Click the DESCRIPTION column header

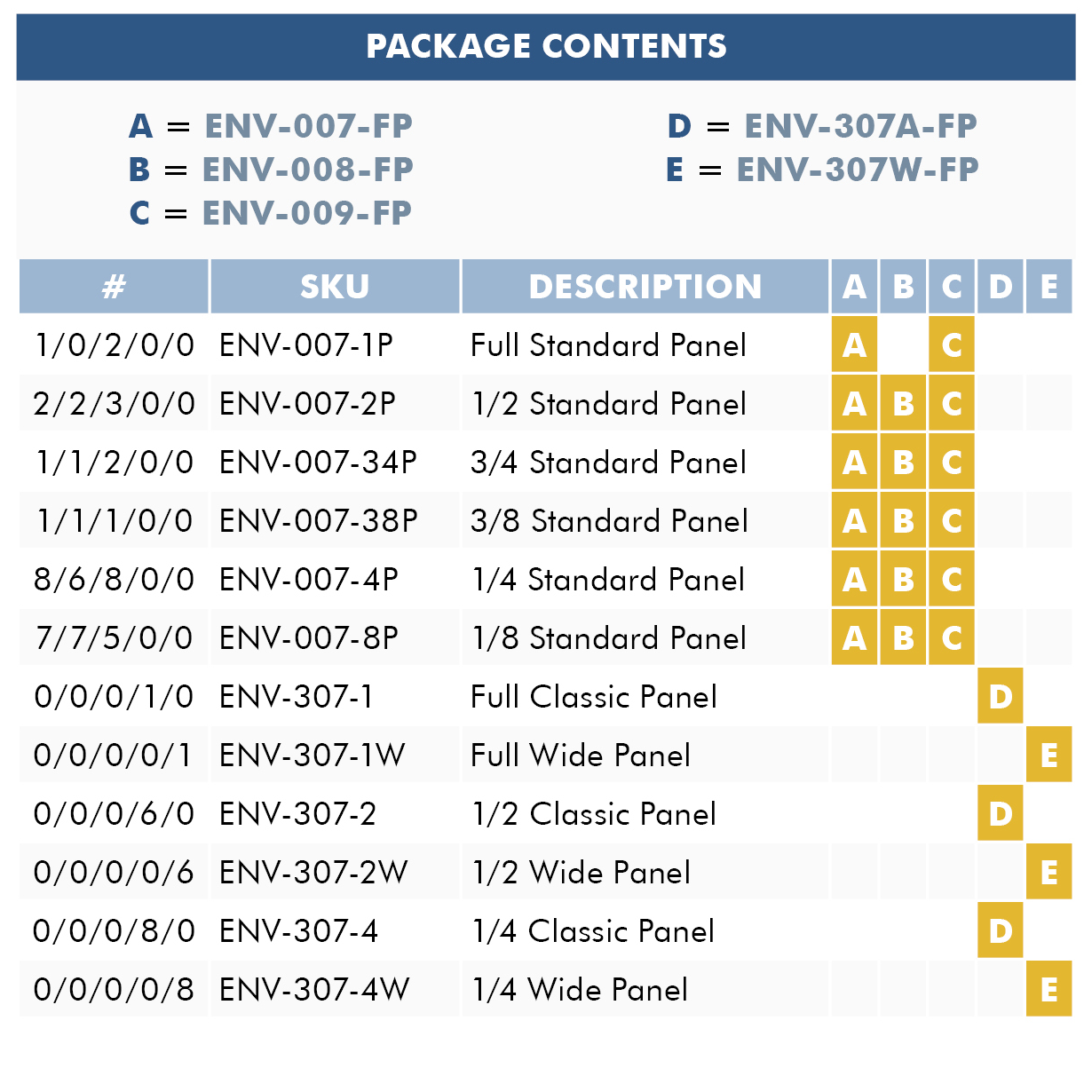pyautogui.click(x=645, y=286)
